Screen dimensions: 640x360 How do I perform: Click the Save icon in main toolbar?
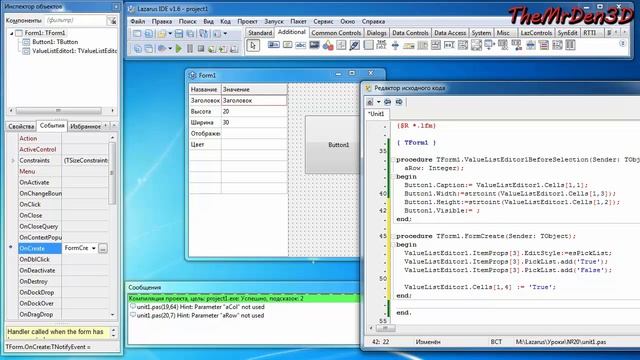tap(179, 33)
